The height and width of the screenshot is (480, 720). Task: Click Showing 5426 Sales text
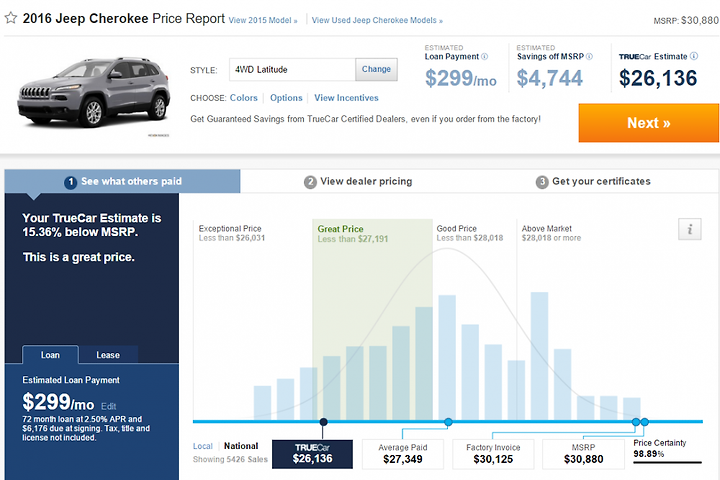(x=230, y=459)
